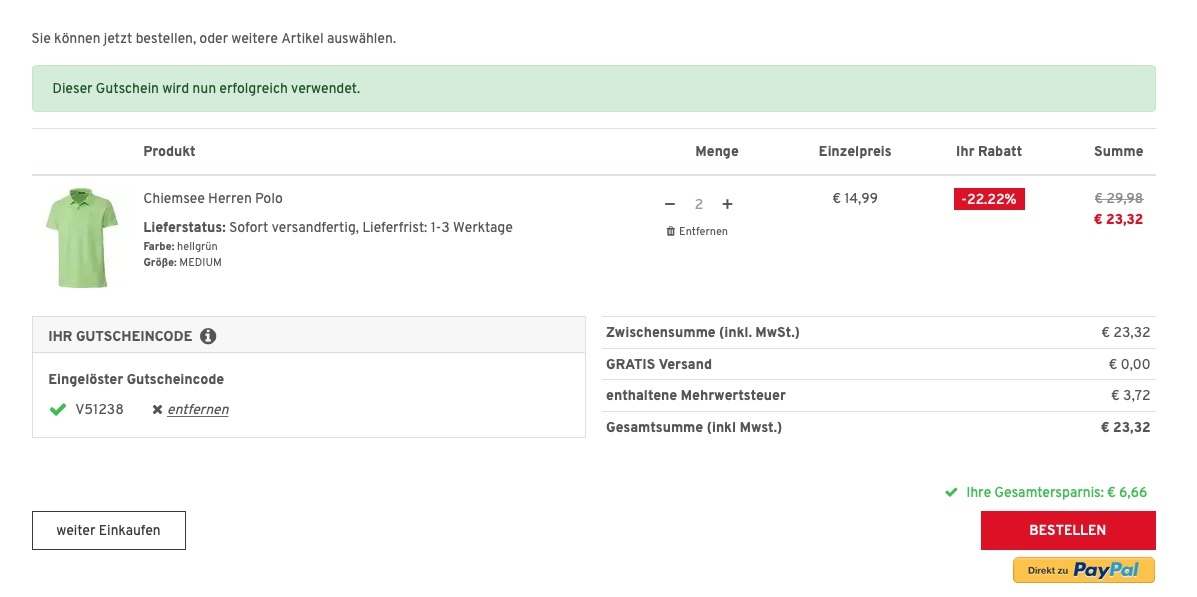Select the voucher code text V51238

[100, 409]
